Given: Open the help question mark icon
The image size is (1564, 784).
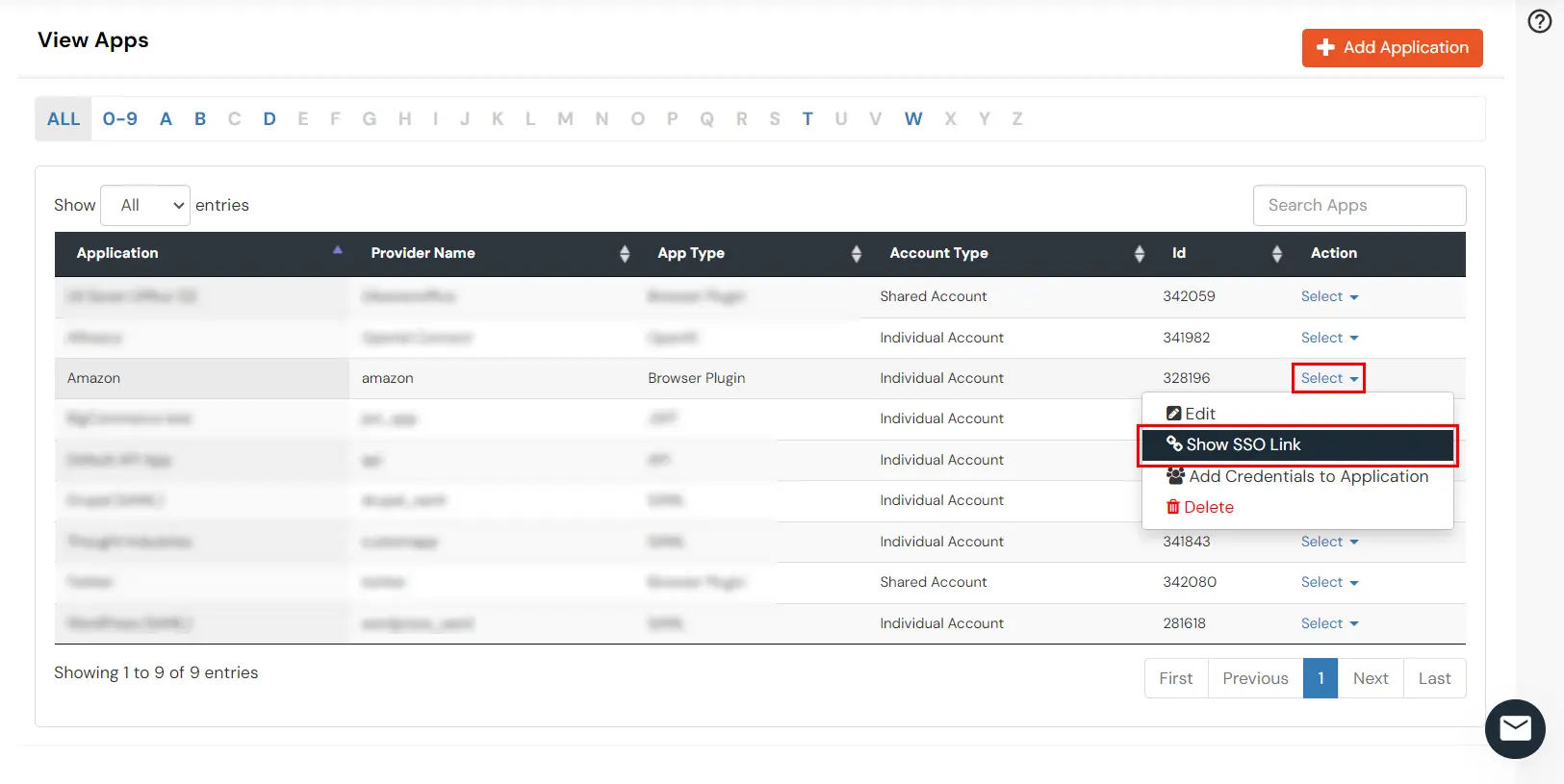Looking at the screenshot, I should 1540,21.
